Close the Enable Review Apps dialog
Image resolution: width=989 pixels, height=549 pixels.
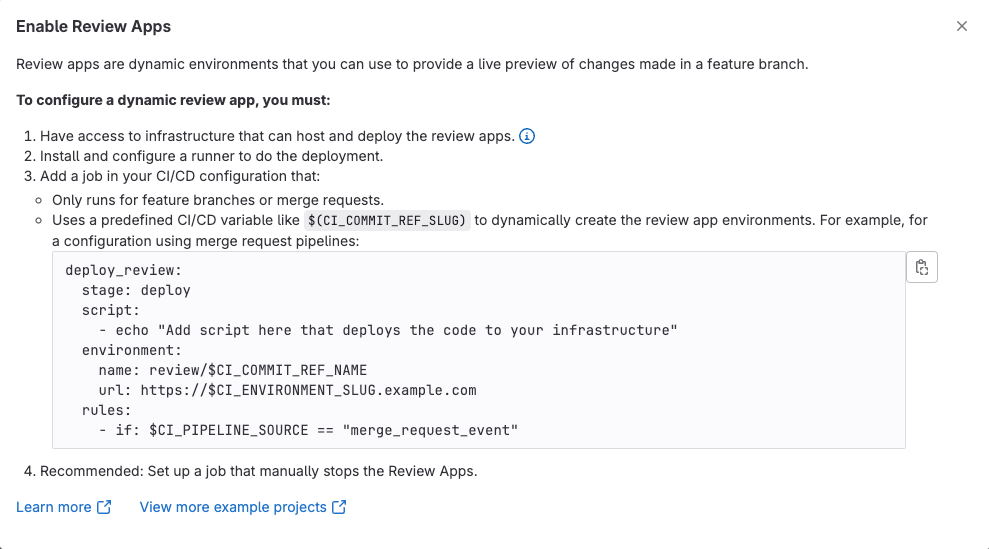[962, 26]
